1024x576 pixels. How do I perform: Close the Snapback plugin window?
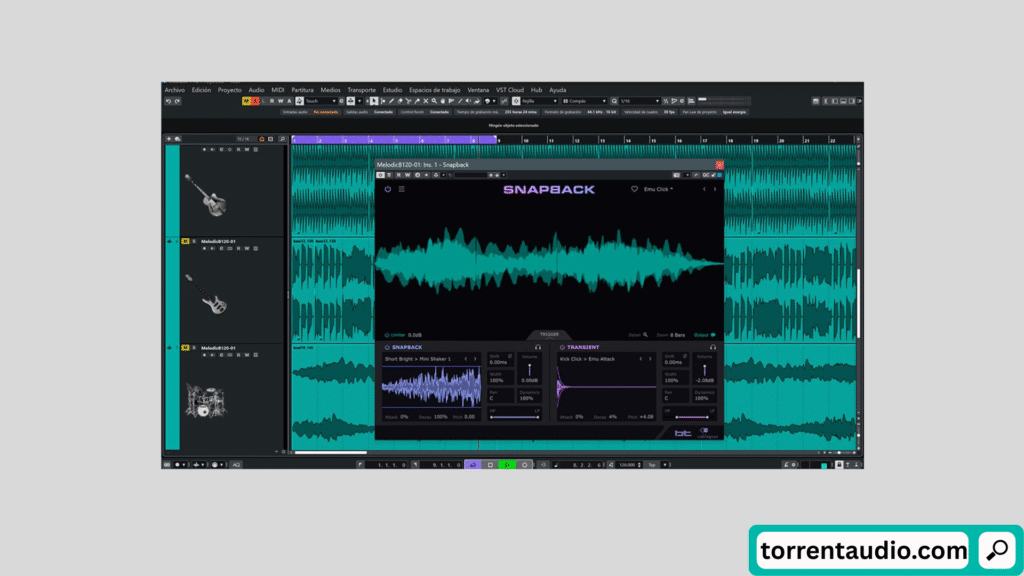(x=719, y=165)
